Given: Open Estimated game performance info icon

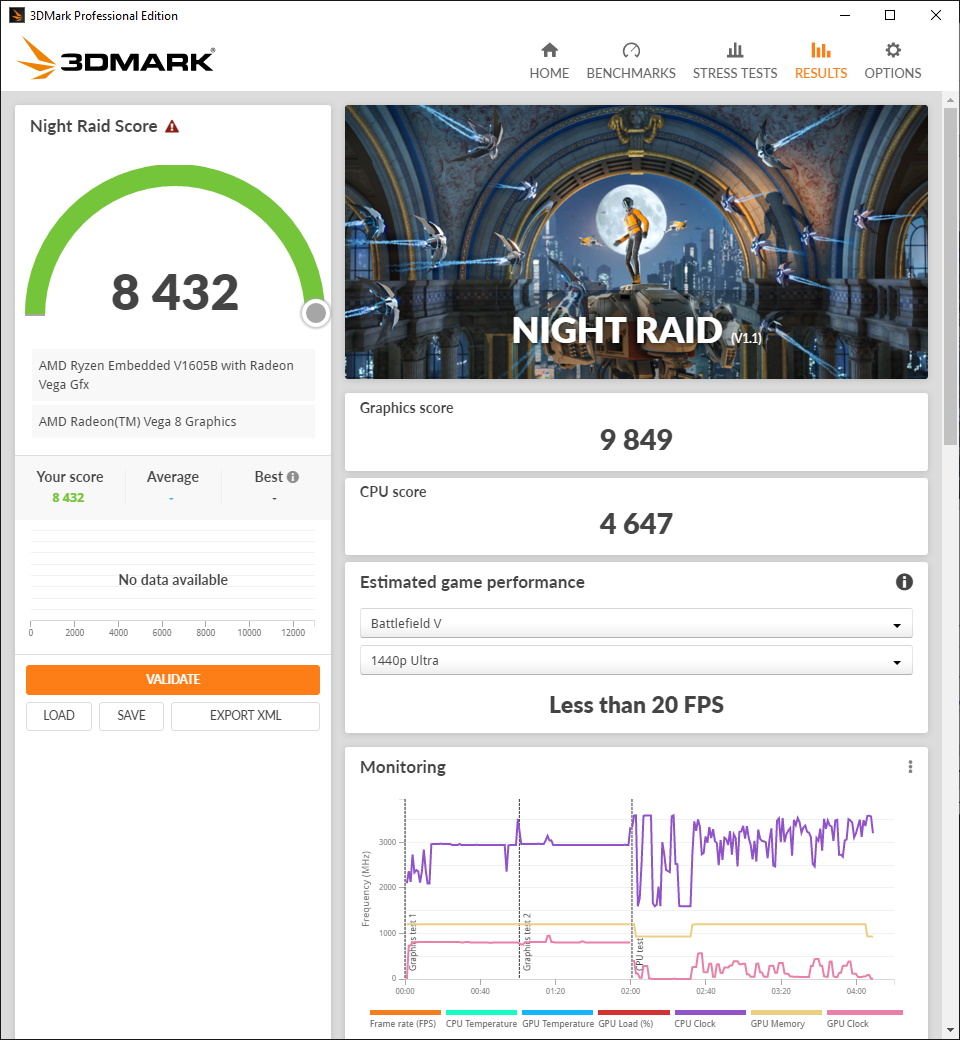Looking at the screenshot, I should coord(904,582).
